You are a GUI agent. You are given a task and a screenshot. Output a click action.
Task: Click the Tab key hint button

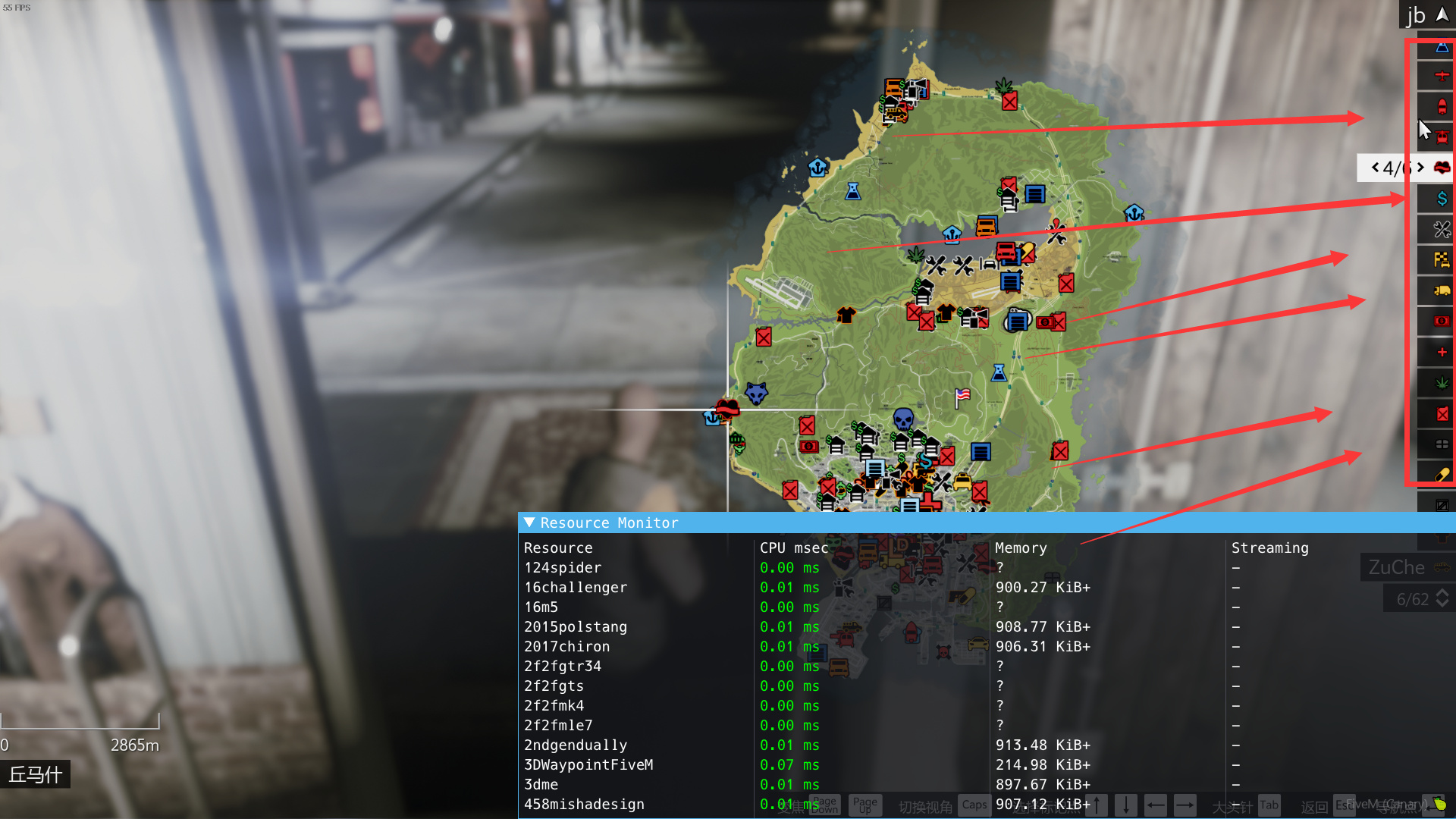click(1269, 805)
